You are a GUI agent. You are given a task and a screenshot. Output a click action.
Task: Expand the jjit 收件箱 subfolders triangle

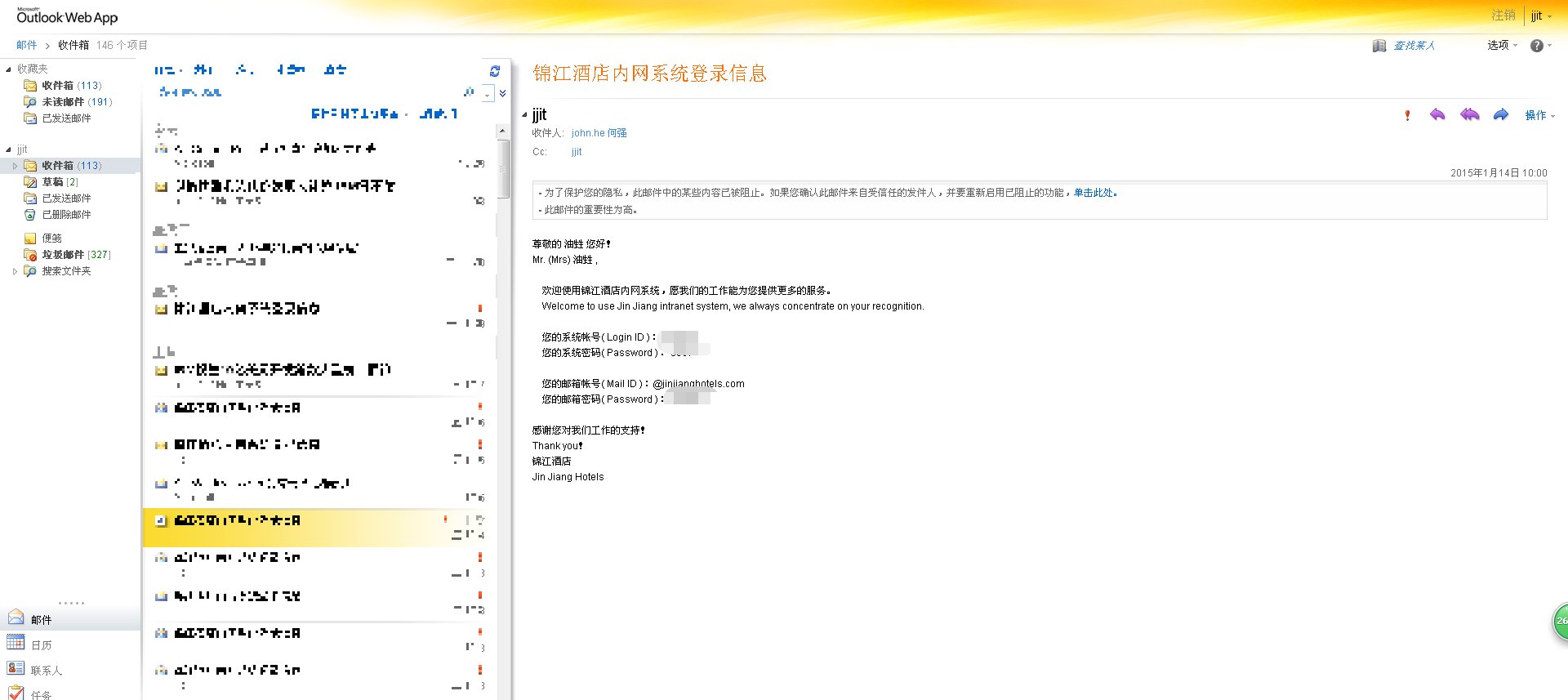[15, 166]
